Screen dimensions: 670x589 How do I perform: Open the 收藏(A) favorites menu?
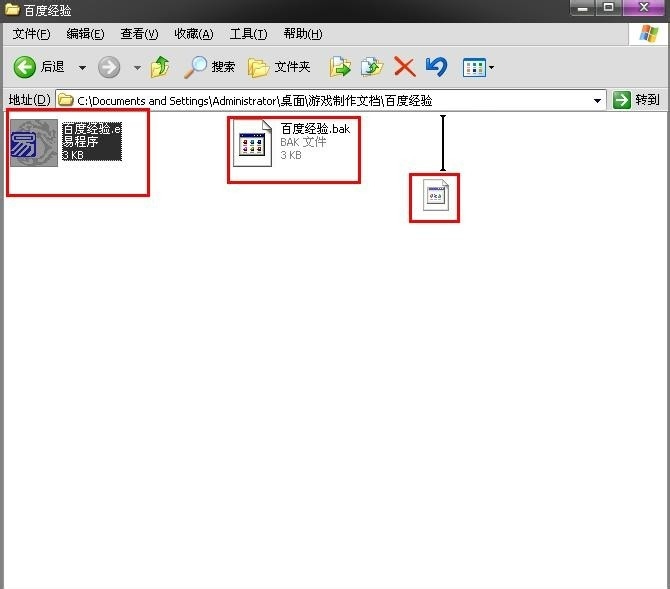click(193, 34)
